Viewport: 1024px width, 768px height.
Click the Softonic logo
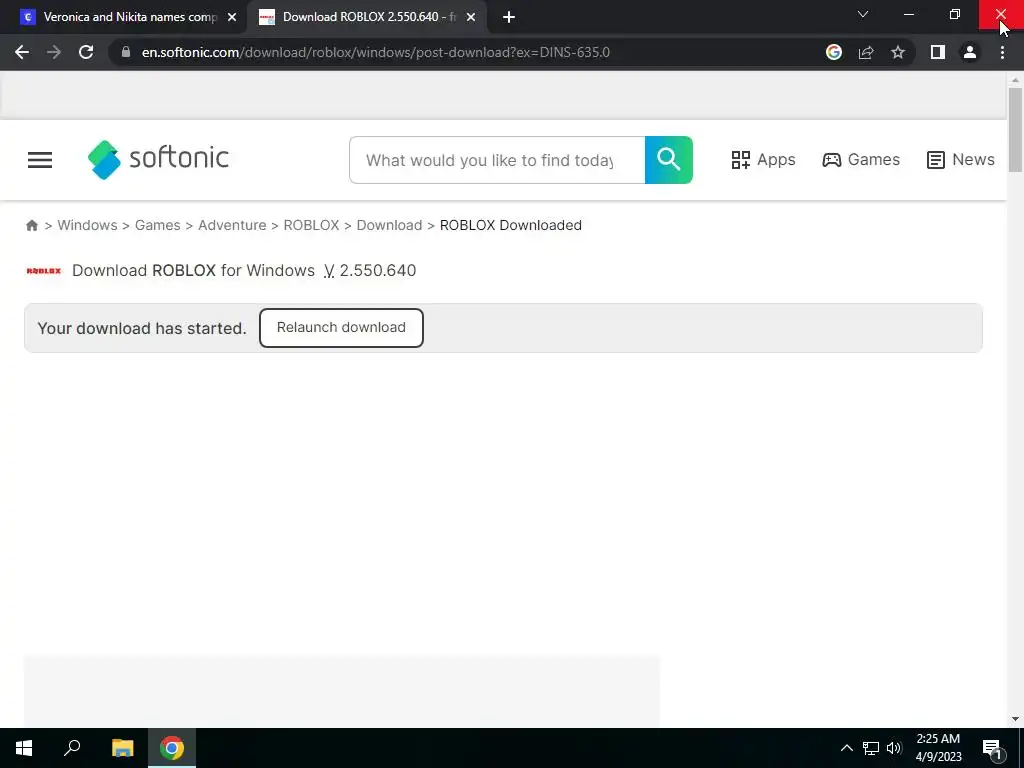[158, 159]
